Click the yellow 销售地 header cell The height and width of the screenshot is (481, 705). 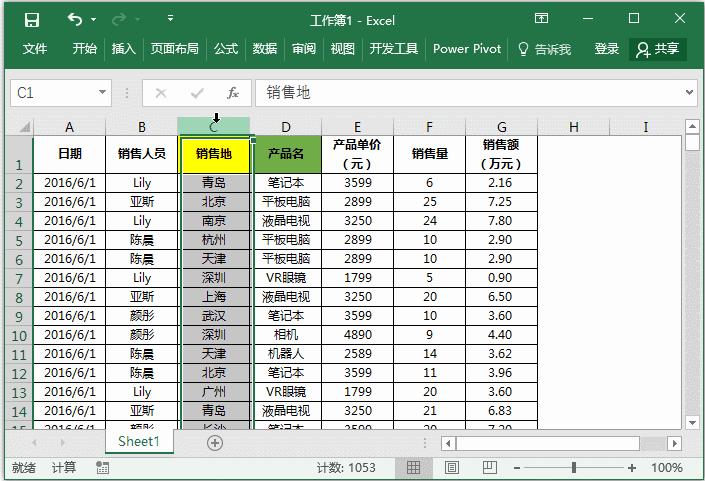click(x=215, y=155)
